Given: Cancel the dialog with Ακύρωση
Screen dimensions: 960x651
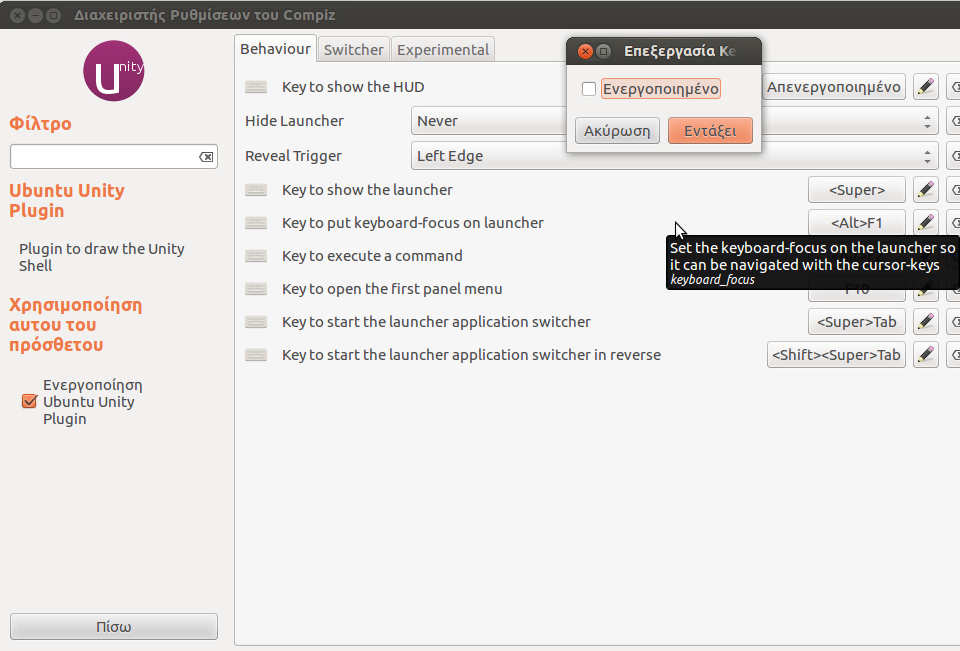Looking at the screenshot, I should tap(617, 131).
